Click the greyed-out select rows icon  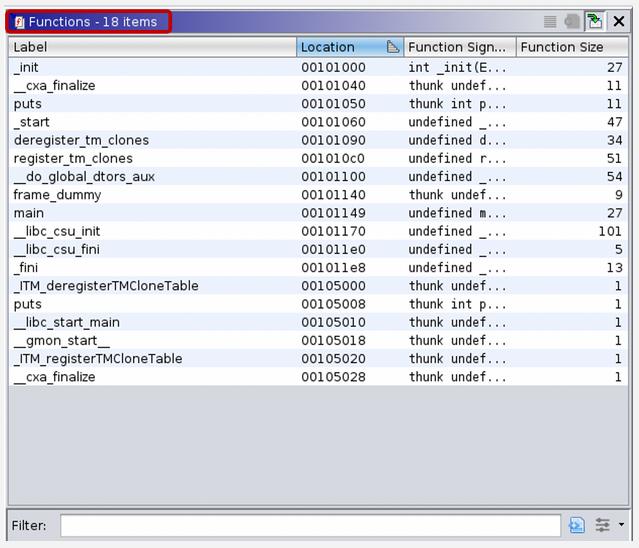550,21
